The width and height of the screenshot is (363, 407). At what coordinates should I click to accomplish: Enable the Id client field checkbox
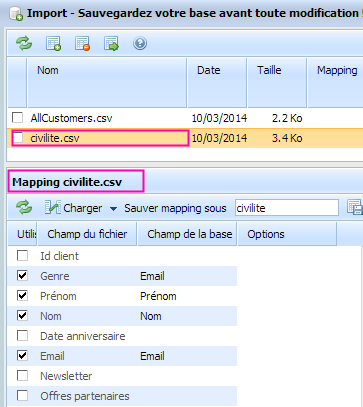click(22, 256)
